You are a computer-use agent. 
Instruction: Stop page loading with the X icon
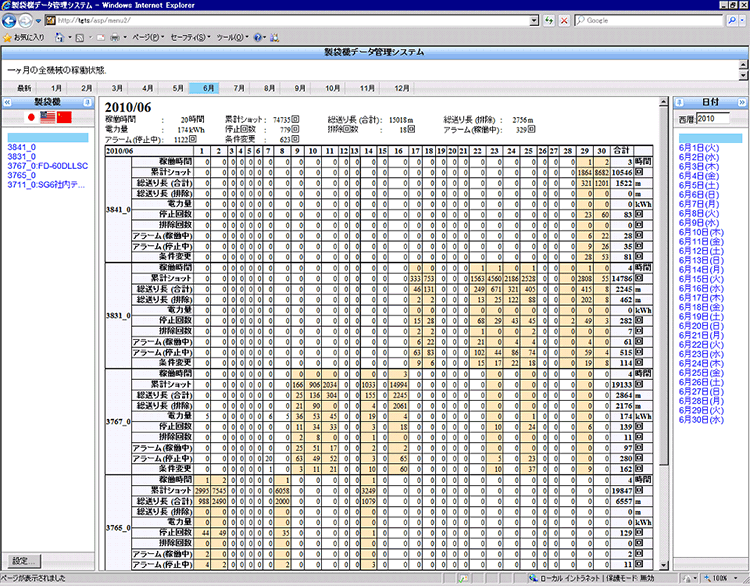565,20
